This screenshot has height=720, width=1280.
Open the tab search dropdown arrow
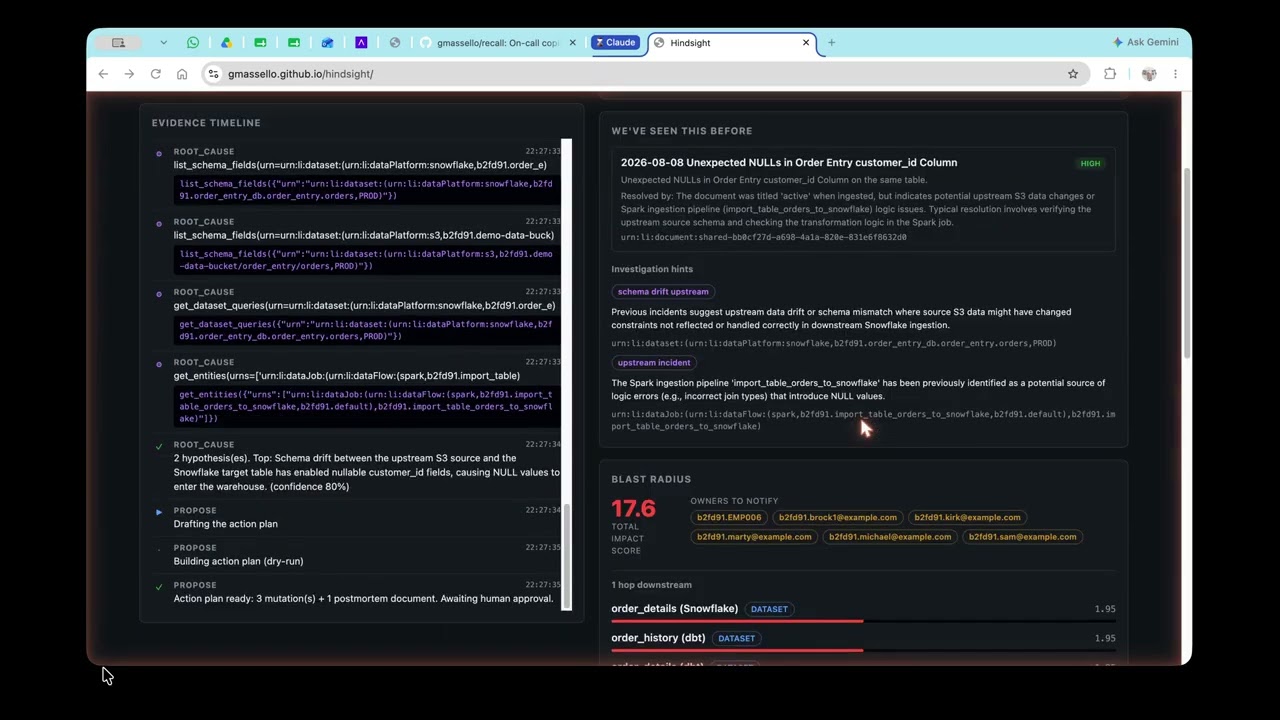[163, 43]
